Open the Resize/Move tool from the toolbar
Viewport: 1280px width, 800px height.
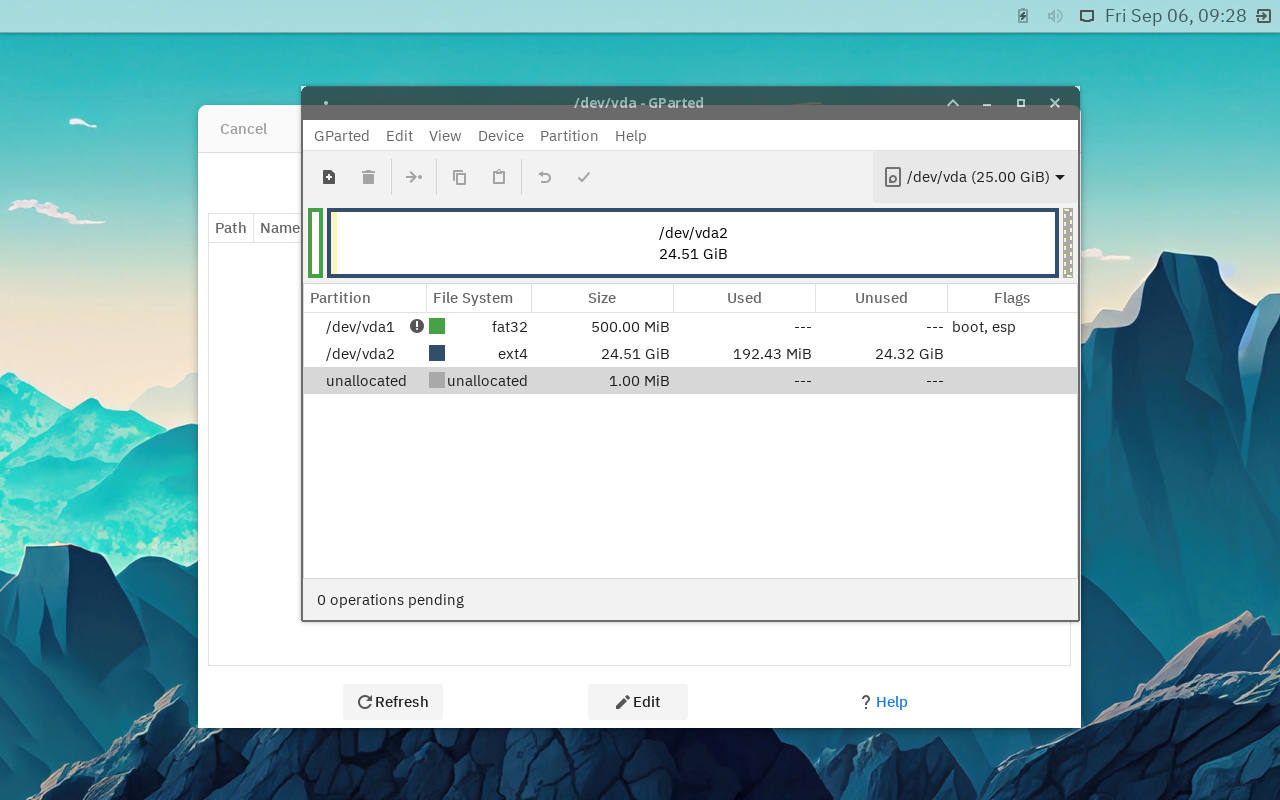pos(414,176)
